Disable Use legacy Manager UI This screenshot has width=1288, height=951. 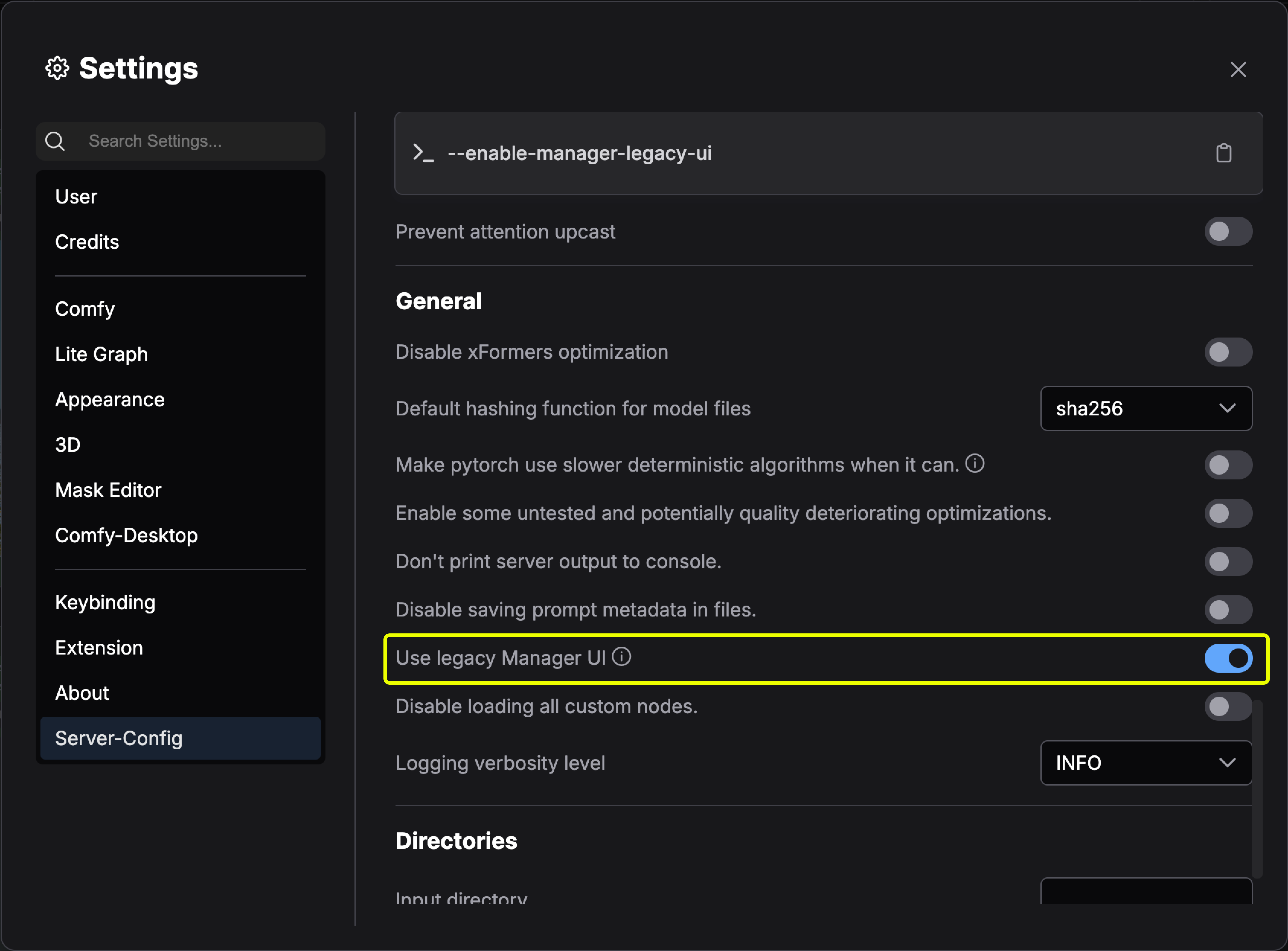coord(1229,658)
